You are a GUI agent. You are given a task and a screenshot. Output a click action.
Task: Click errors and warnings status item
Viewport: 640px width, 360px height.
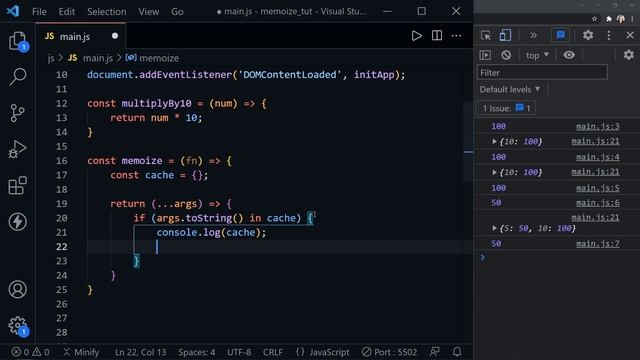point(30,352)
